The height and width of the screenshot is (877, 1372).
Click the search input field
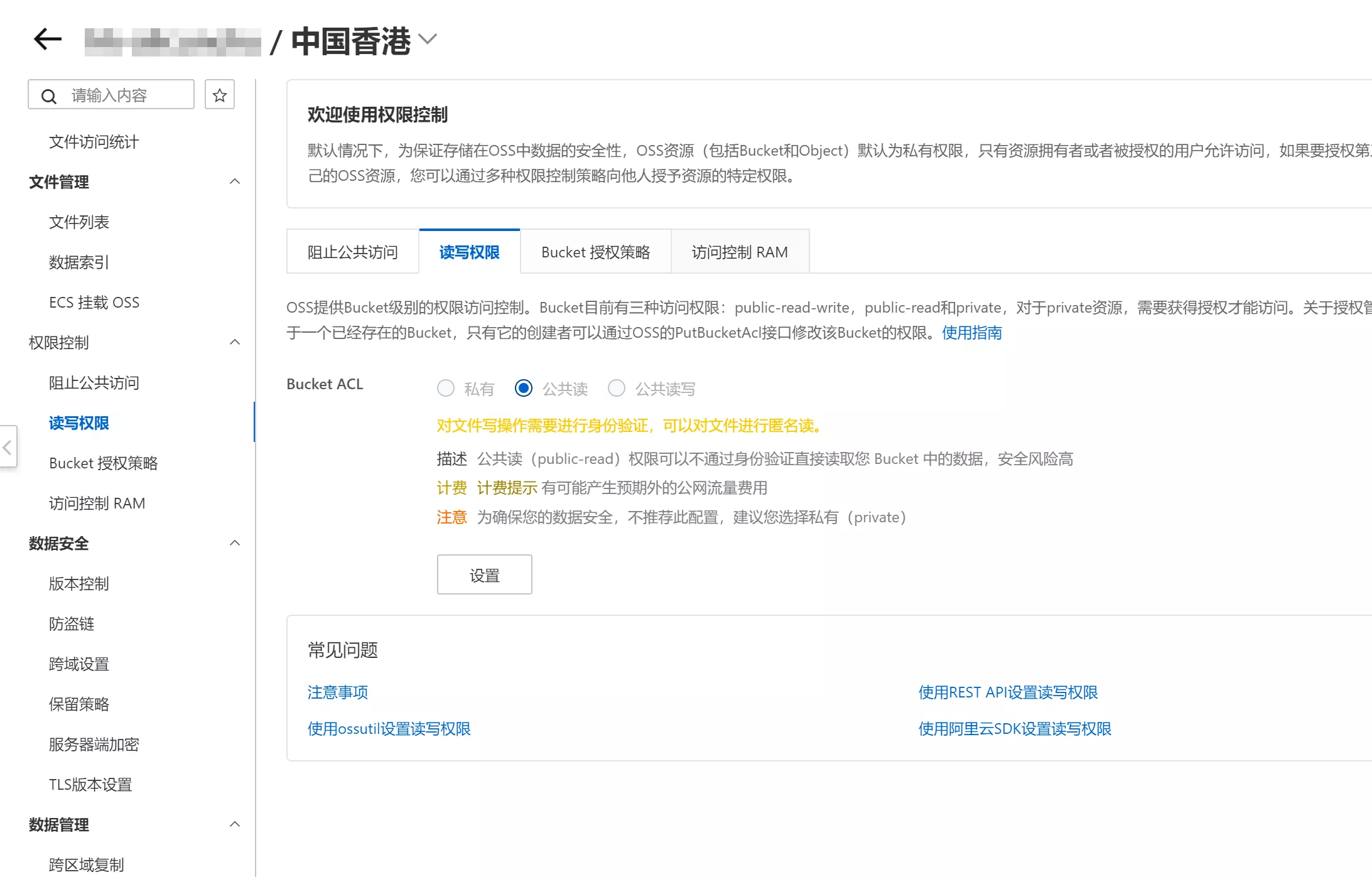click(119, 95)
